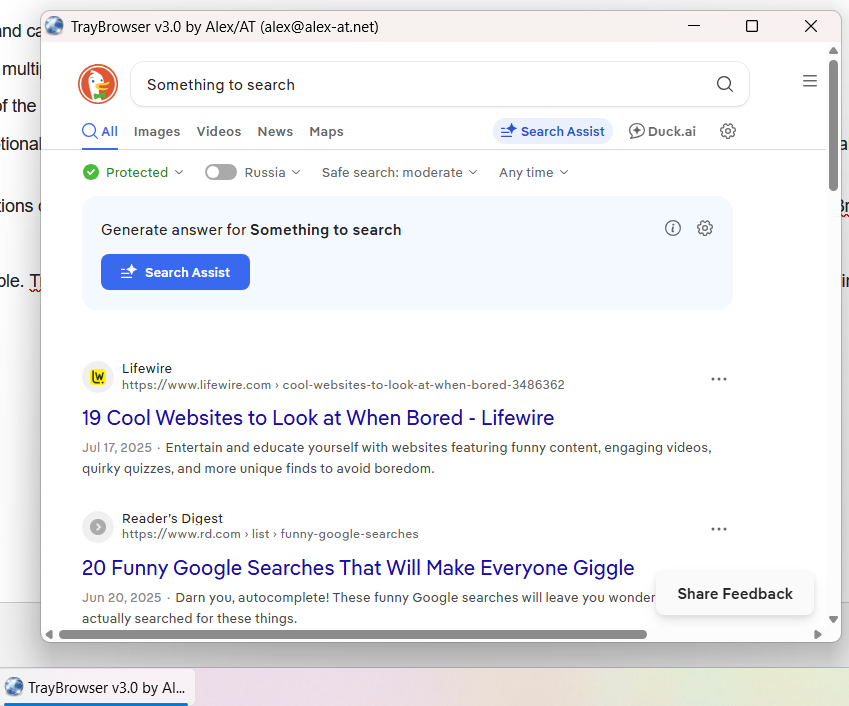This screenshot has height=706, width=849.
Task: Open search settings gear near Duck.ai
Action: pyautogui.click(x=728, y=131)
